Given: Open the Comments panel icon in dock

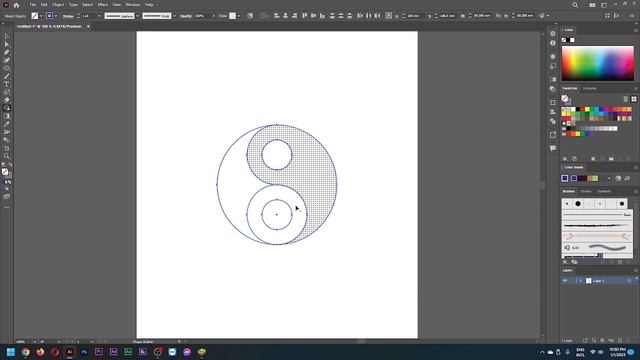Looking at the screenshot, I should [x=553, y=148].
